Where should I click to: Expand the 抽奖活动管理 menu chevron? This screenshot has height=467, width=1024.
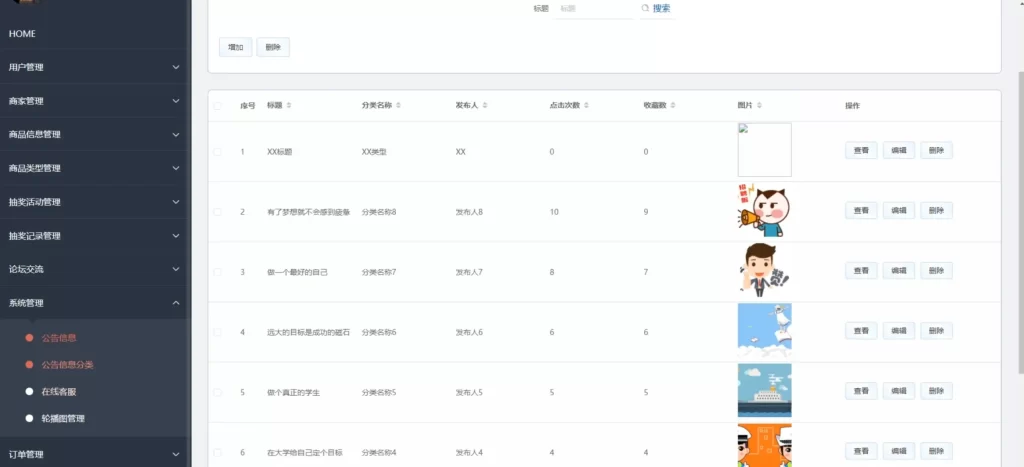pos(176,202)
